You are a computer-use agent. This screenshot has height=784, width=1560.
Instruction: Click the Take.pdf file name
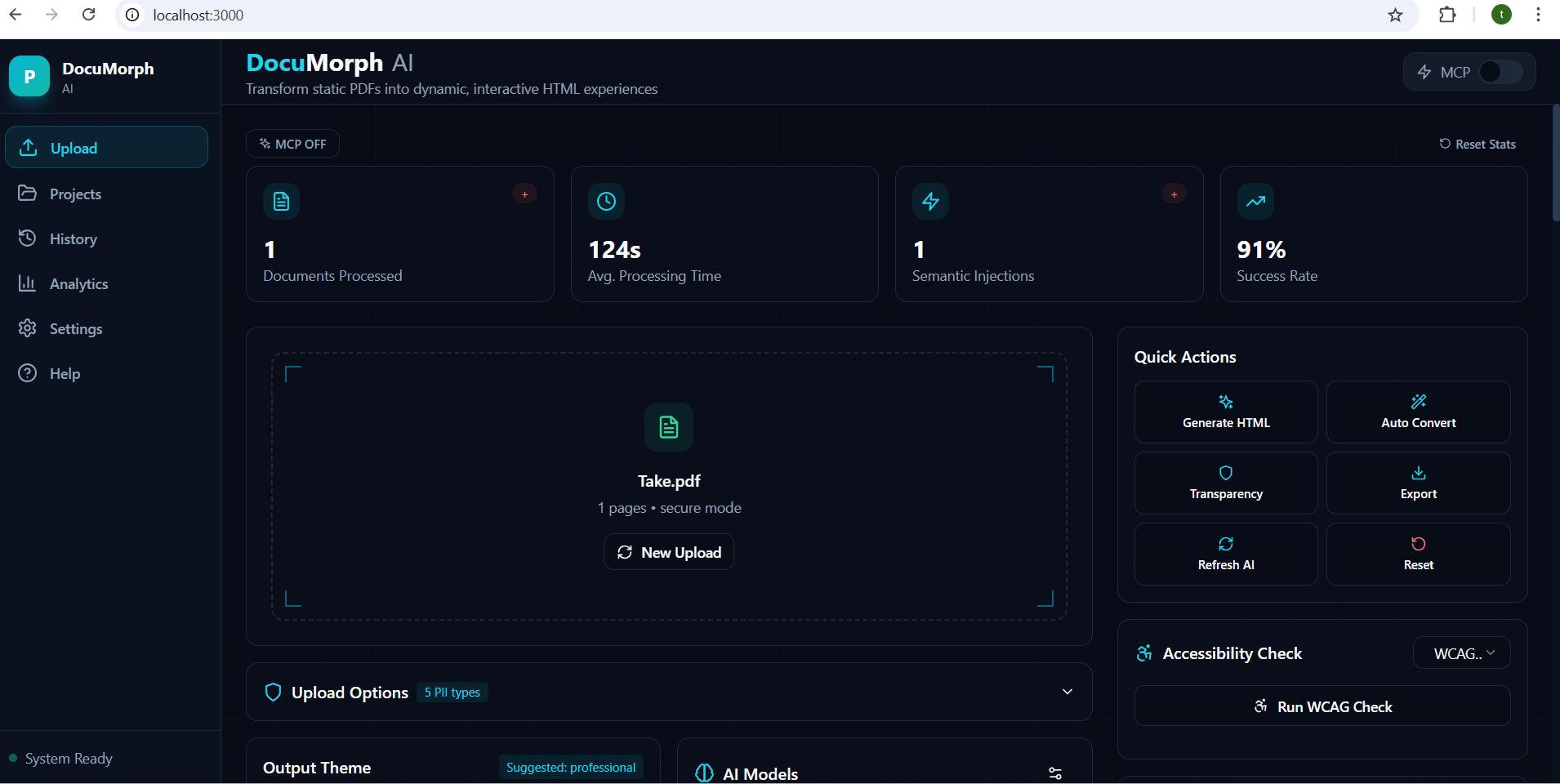[x=669, y=481]
